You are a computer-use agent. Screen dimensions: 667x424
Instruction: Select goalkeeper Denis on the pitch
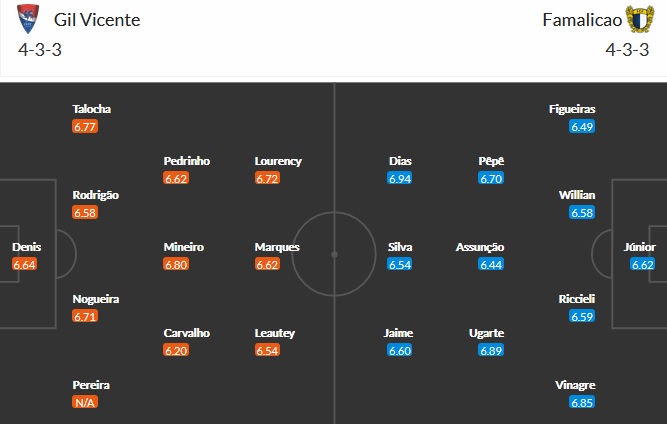coord(26,246)
